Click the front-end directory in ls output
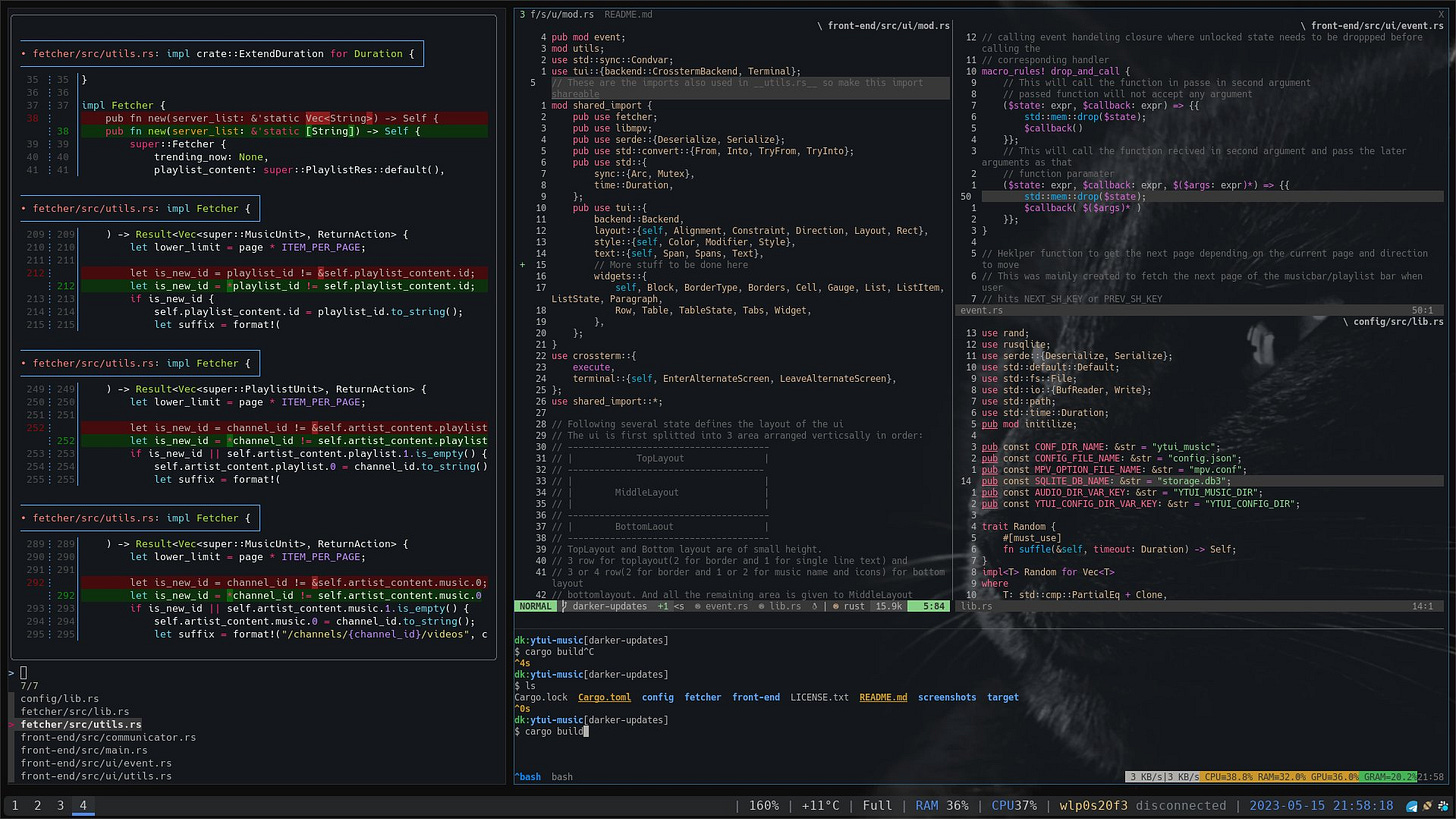 pyautogui.click(x=756, y=697)
